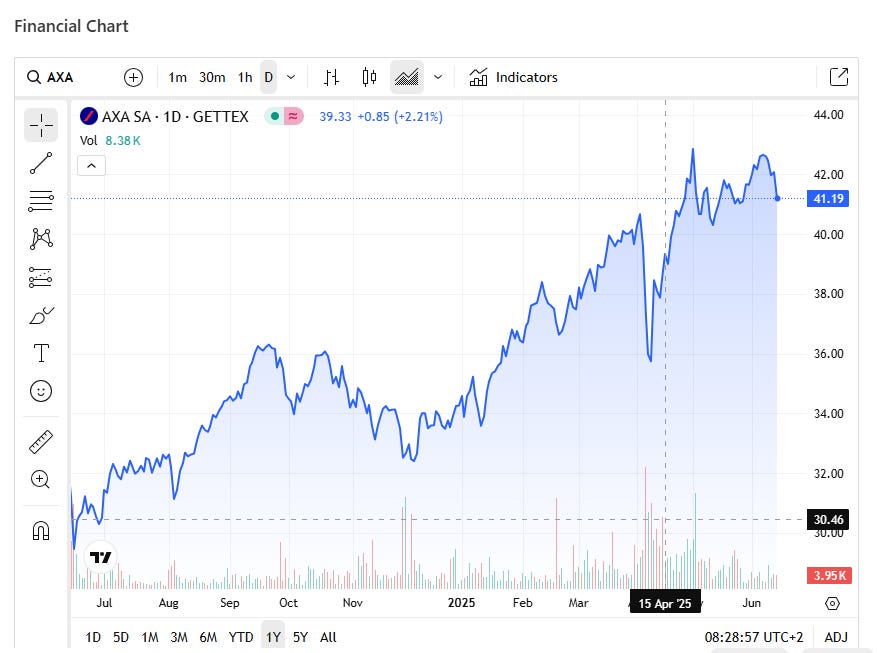Click the 41.19 current price label
This screenshot has height=653, width=877.
pyautogui.click(x=828, y=198)
